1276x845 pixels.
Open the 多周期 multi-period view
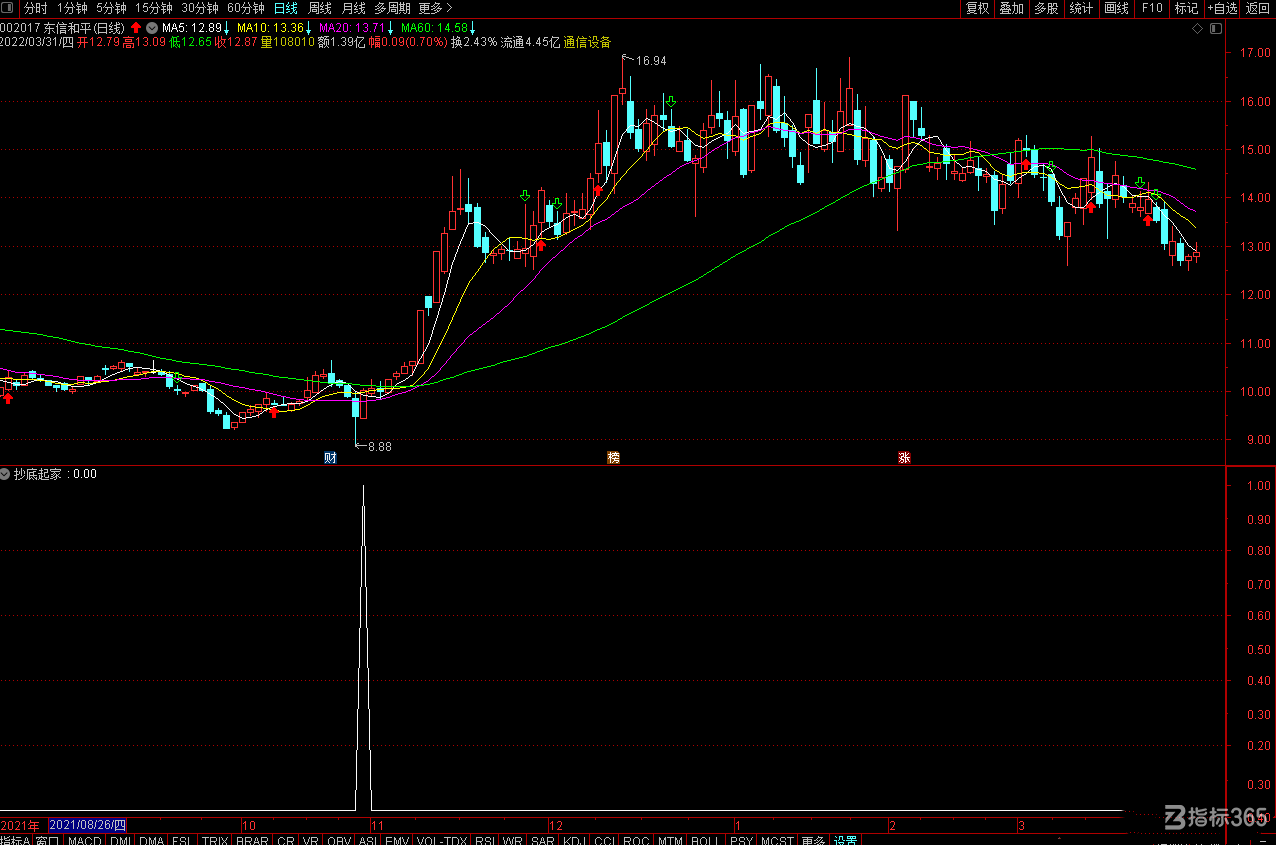pos(393,8)
